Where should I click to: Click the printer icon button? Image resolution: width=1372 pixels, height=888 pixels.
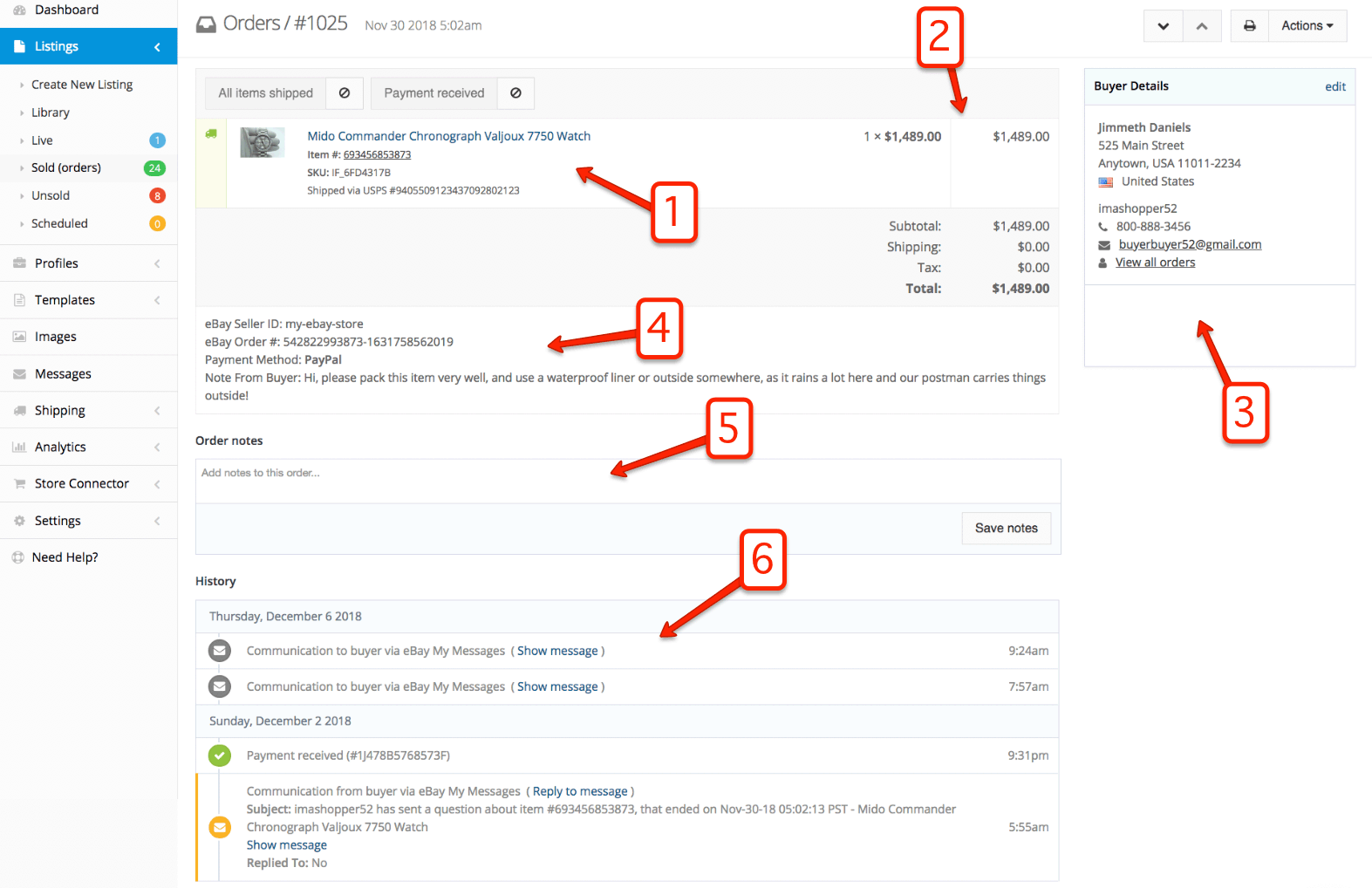click(1249, 26)
